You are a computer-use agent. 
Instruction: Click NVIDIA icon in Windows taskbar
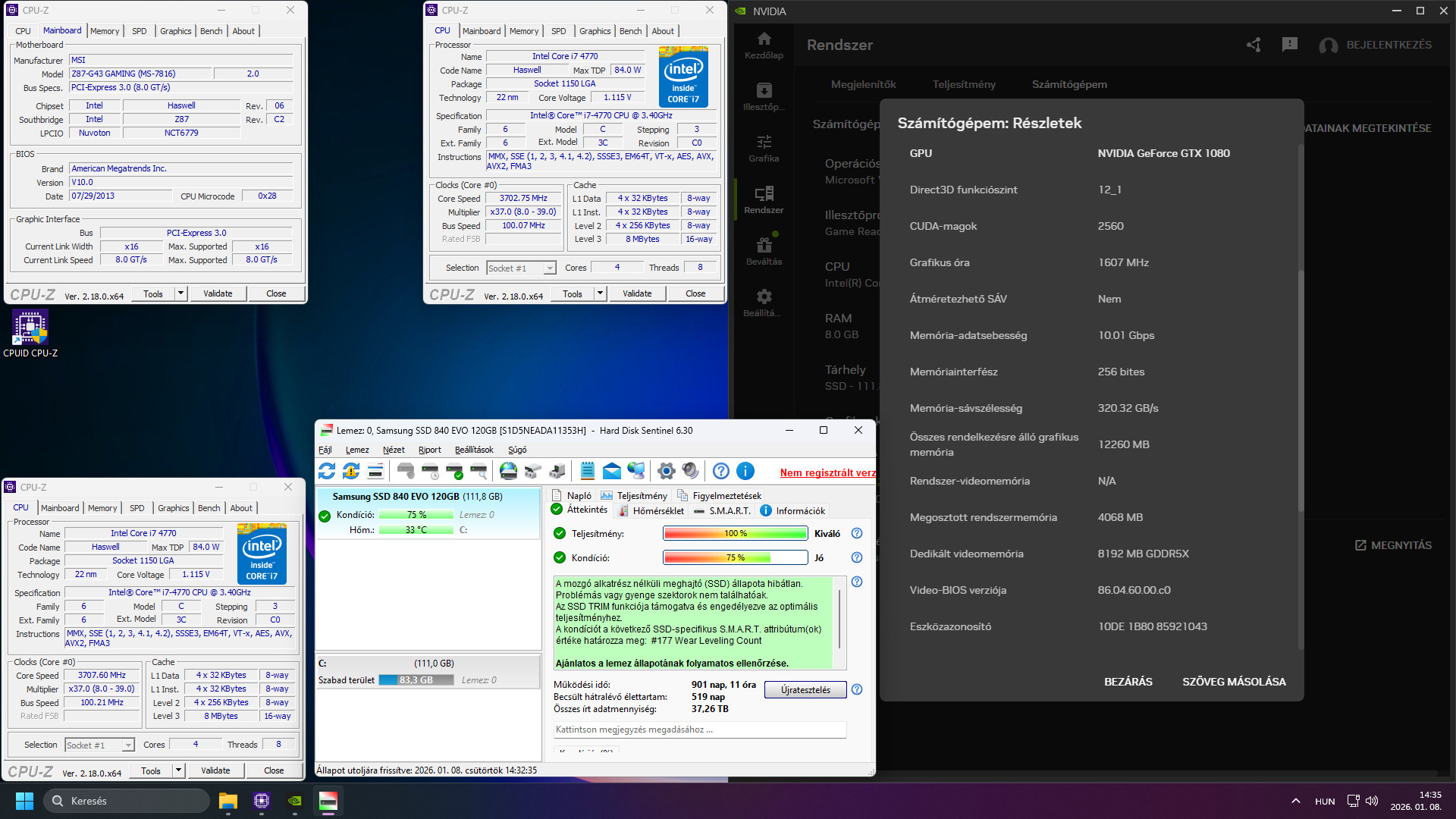point(295,801)
